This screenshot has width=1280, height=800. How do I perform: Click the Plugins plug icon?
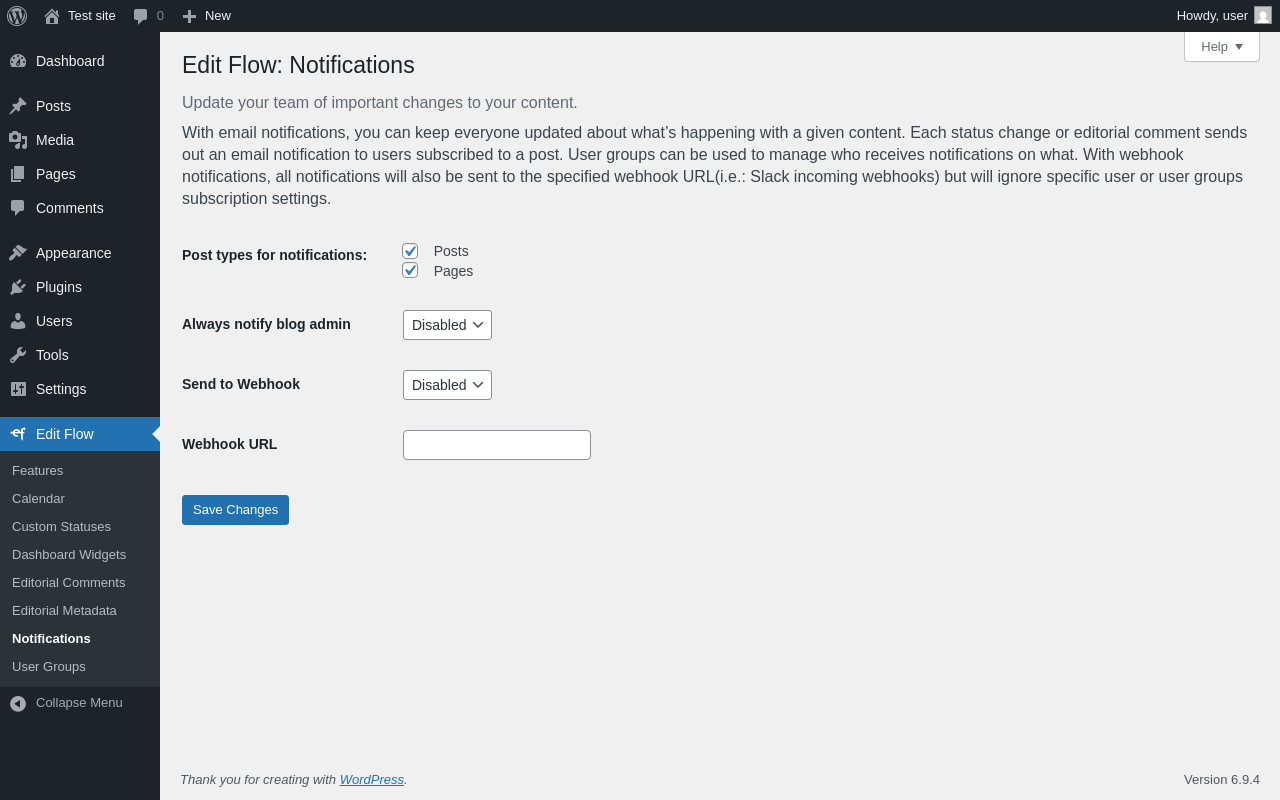tap(18, 287)
